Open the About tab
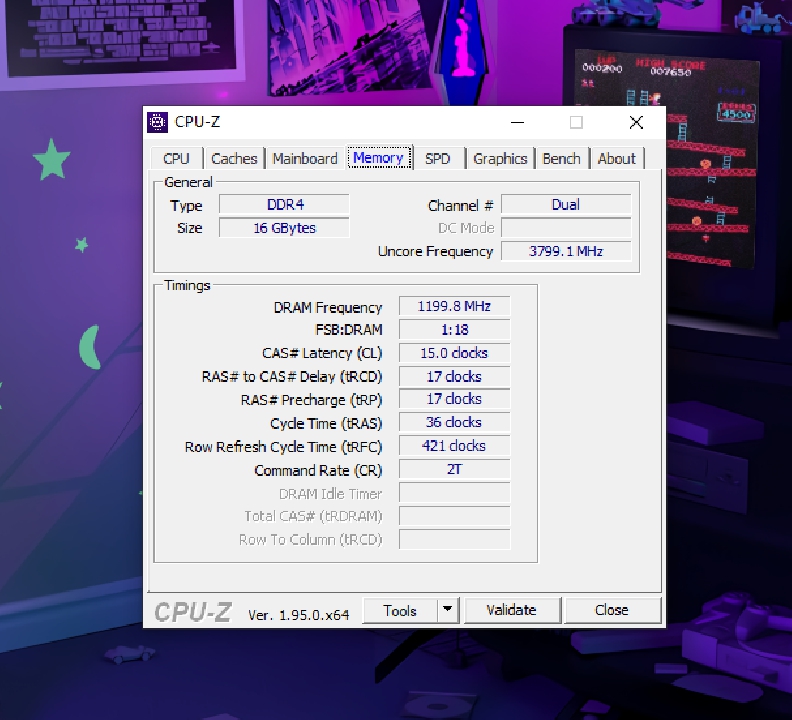Viewport: 792px width, 720px height. [616, 159]
